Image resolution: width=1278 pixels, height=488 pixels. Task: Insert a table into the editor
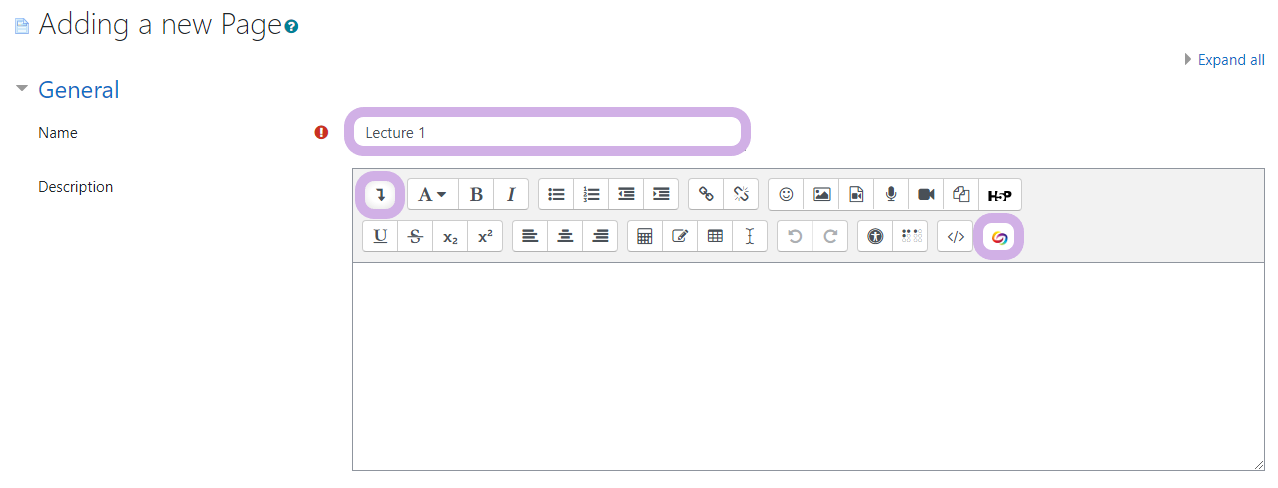[x=715, y=236]
